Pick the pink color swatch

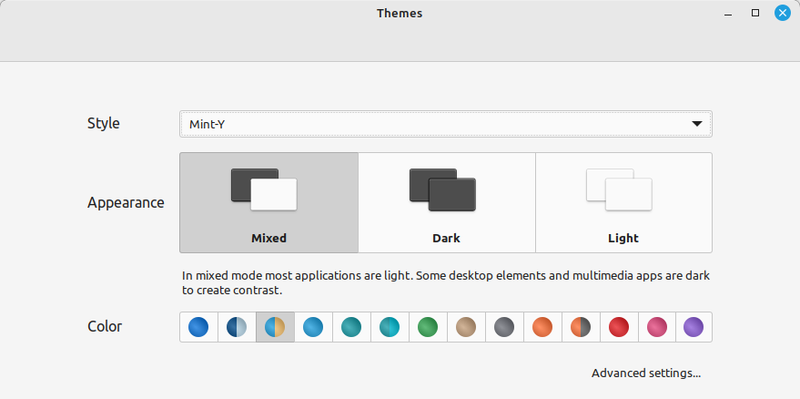pos(658,327)
